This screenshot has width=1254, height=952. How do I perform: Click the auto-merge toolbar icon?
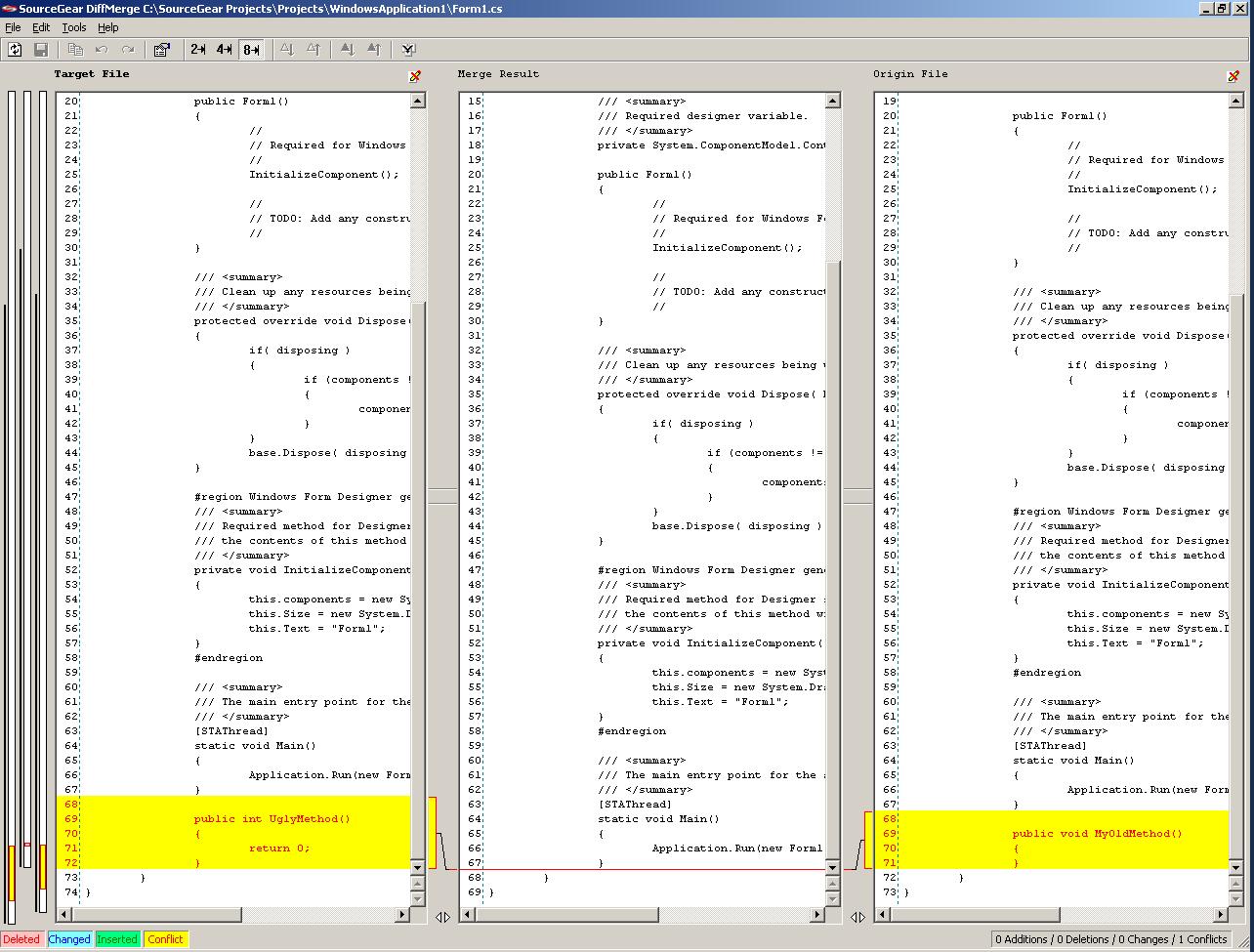pos(408,49)
